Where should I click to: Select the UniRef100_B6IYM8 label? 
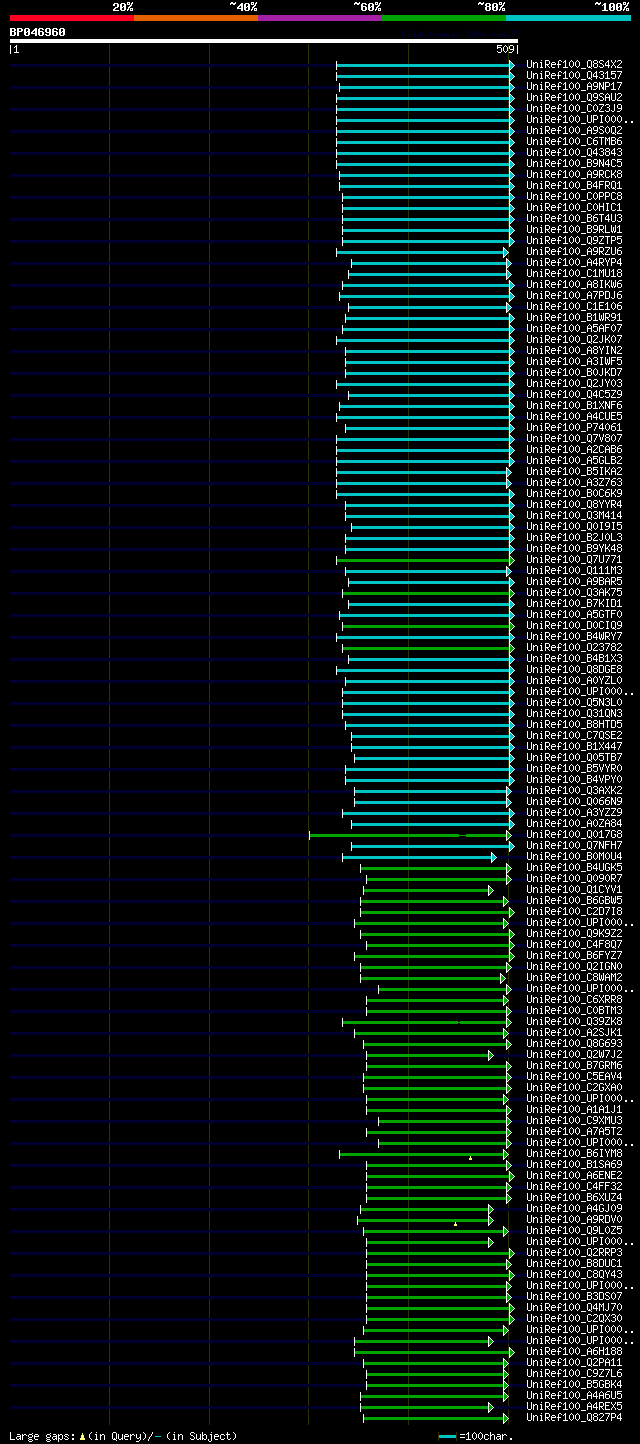point(575,1153)
